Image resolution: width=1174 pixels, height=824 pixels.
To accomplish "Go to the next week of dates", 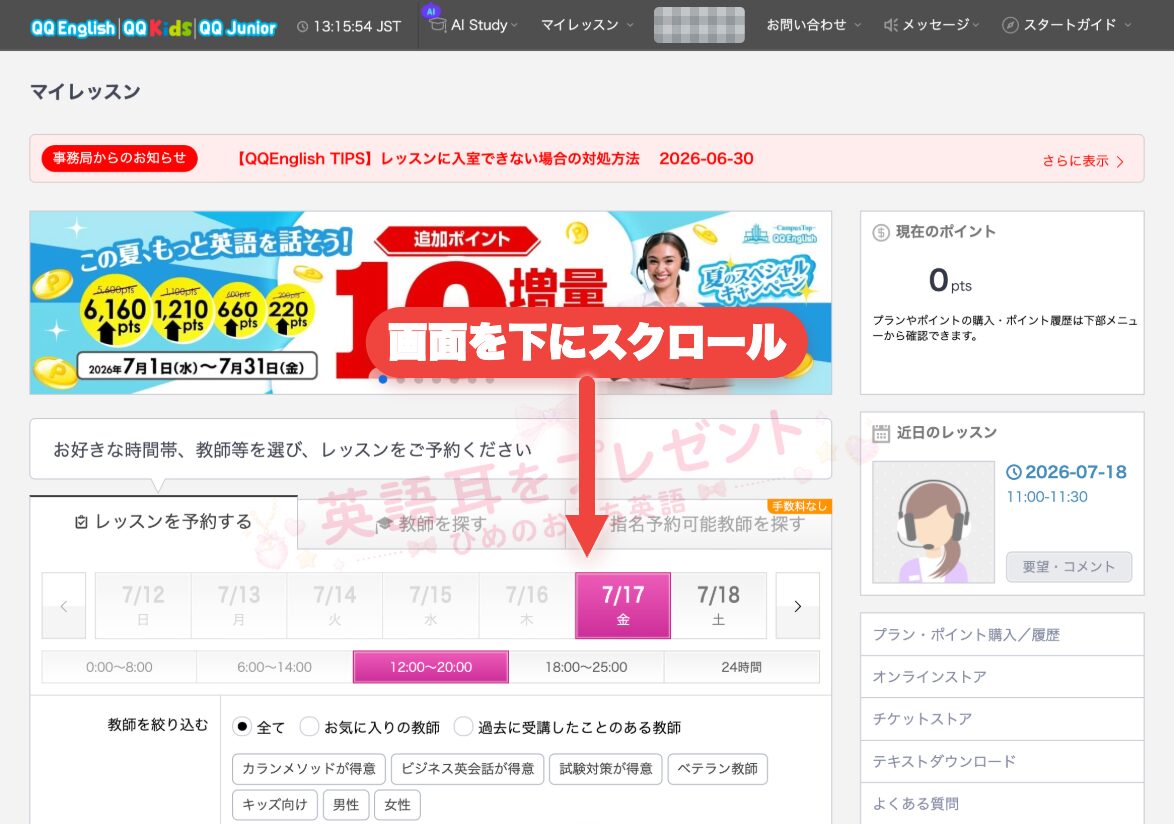I will coord(797,605).
